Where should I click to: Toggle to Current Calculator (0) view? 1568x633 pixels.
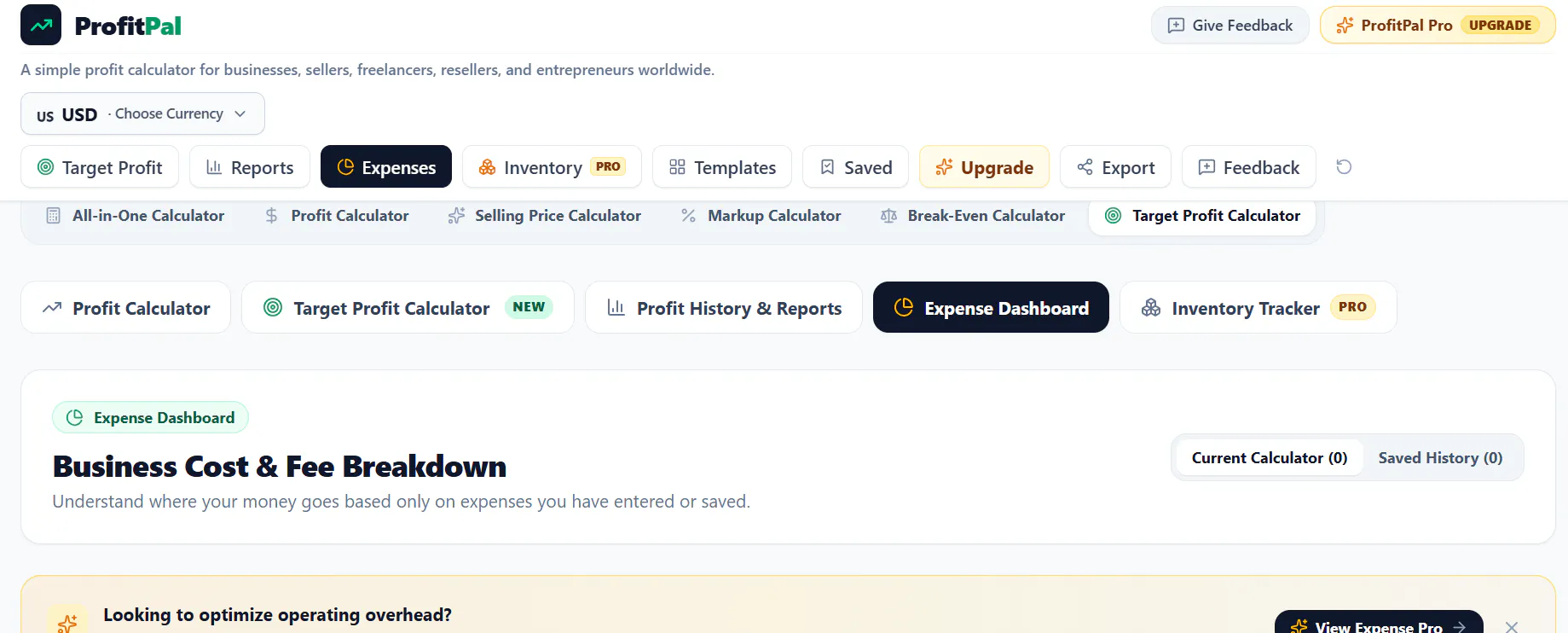[1269, 458]
